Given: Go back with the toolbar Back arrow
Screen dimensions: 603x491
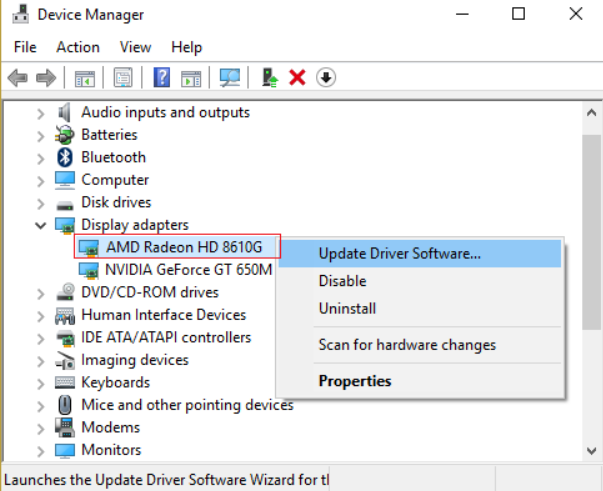Looking at the screenshot, I should 18,78.
